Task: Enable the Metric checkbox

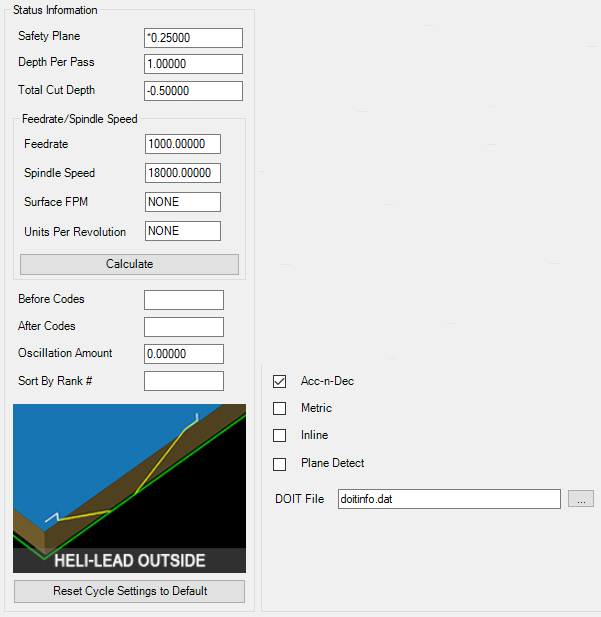Action: [x=279, y=408]
